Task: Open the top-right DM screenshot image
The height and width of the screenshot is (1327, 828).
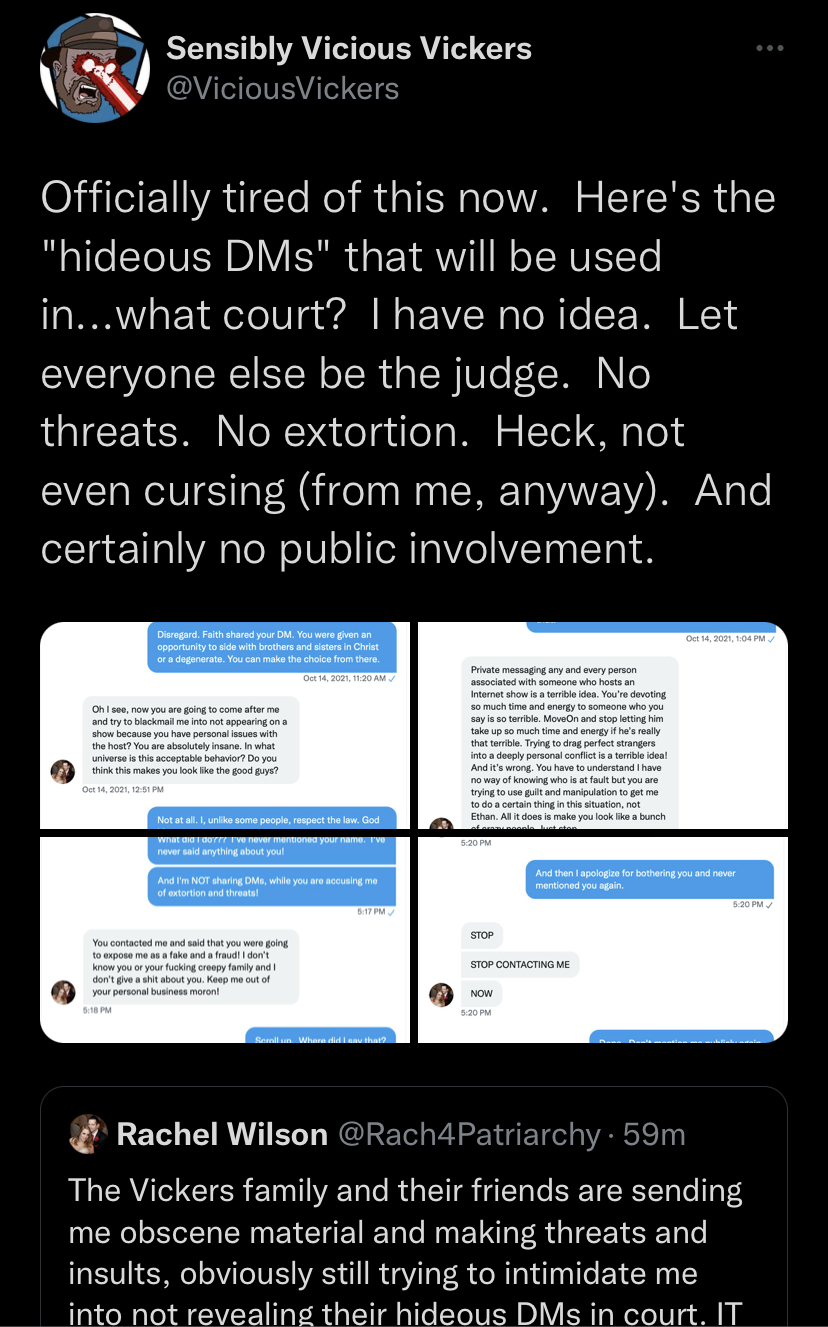Action: (603, 726)
